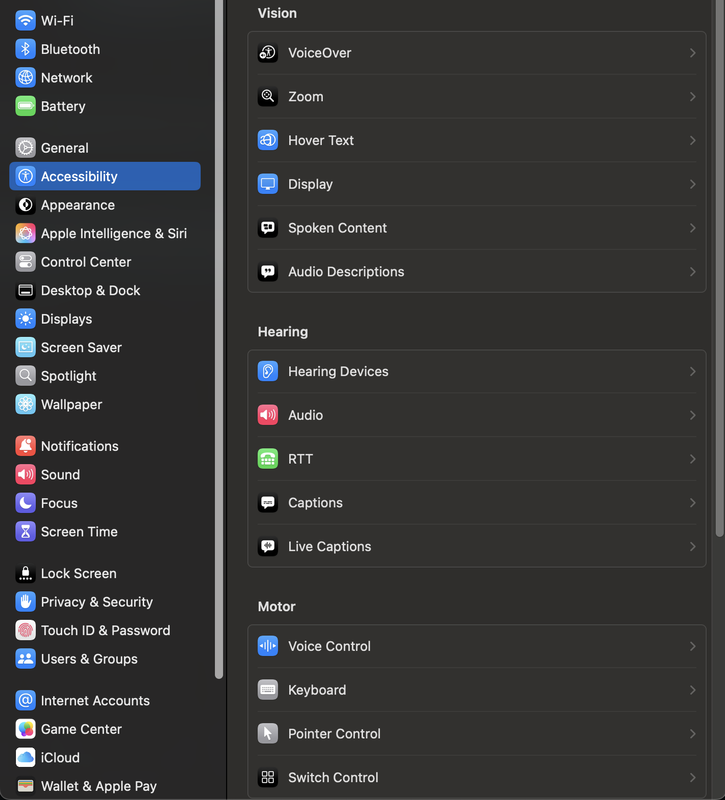This screenshot has width=725, height=800.
Task: Open the Audio row chevron in Hearing
Action: pyautogui.click(x=692, y=415)
